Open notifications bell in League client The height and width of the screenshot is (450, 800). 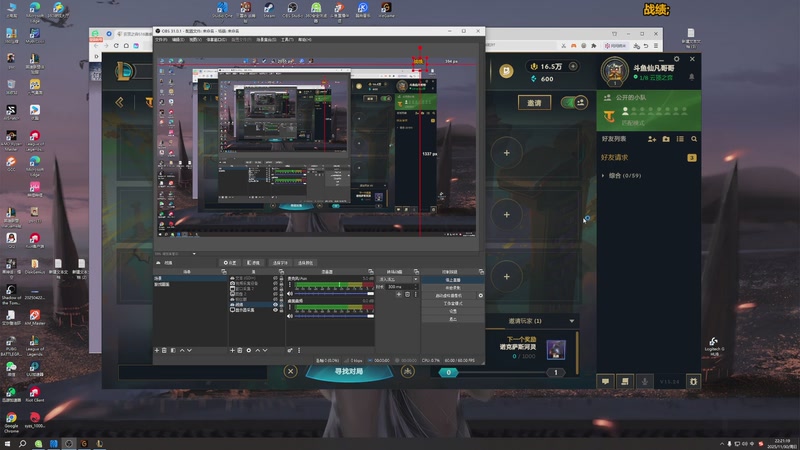click(692, 77)
